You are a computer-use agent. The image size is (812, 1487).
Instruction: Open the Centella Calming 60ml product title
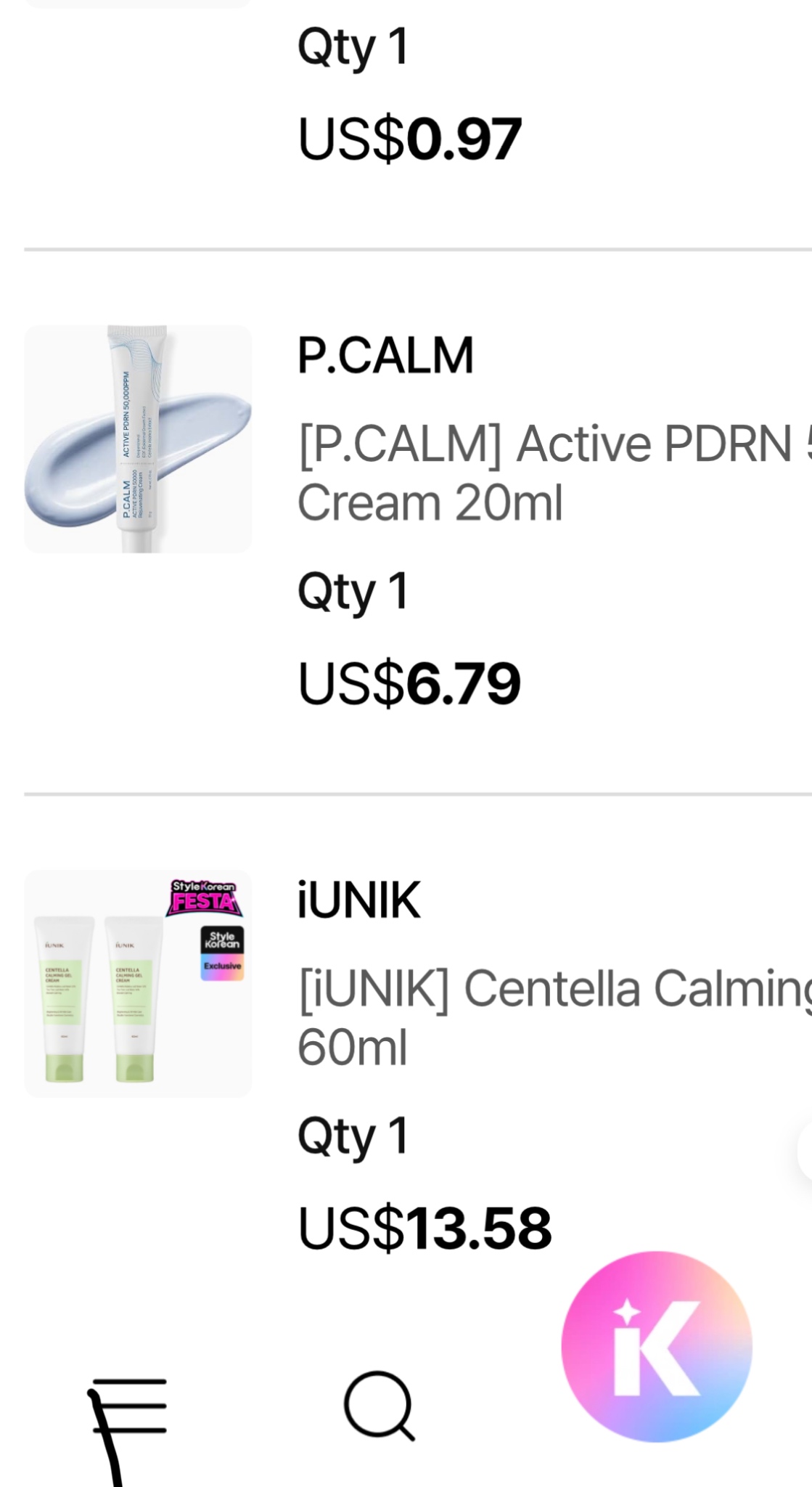point(554,1018)
